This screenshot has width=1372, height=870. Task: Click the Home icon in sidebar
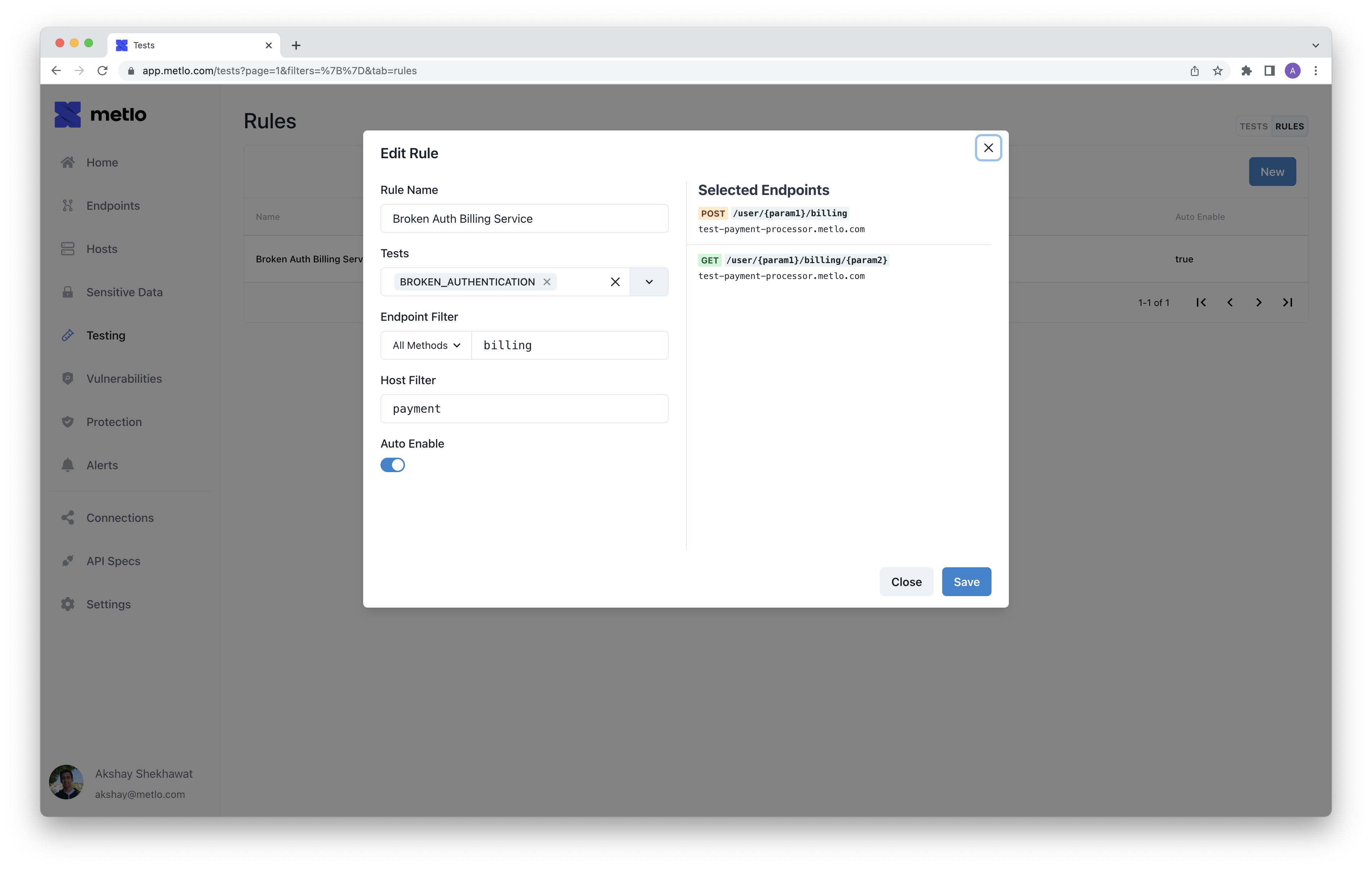click(x=68, y=163)
